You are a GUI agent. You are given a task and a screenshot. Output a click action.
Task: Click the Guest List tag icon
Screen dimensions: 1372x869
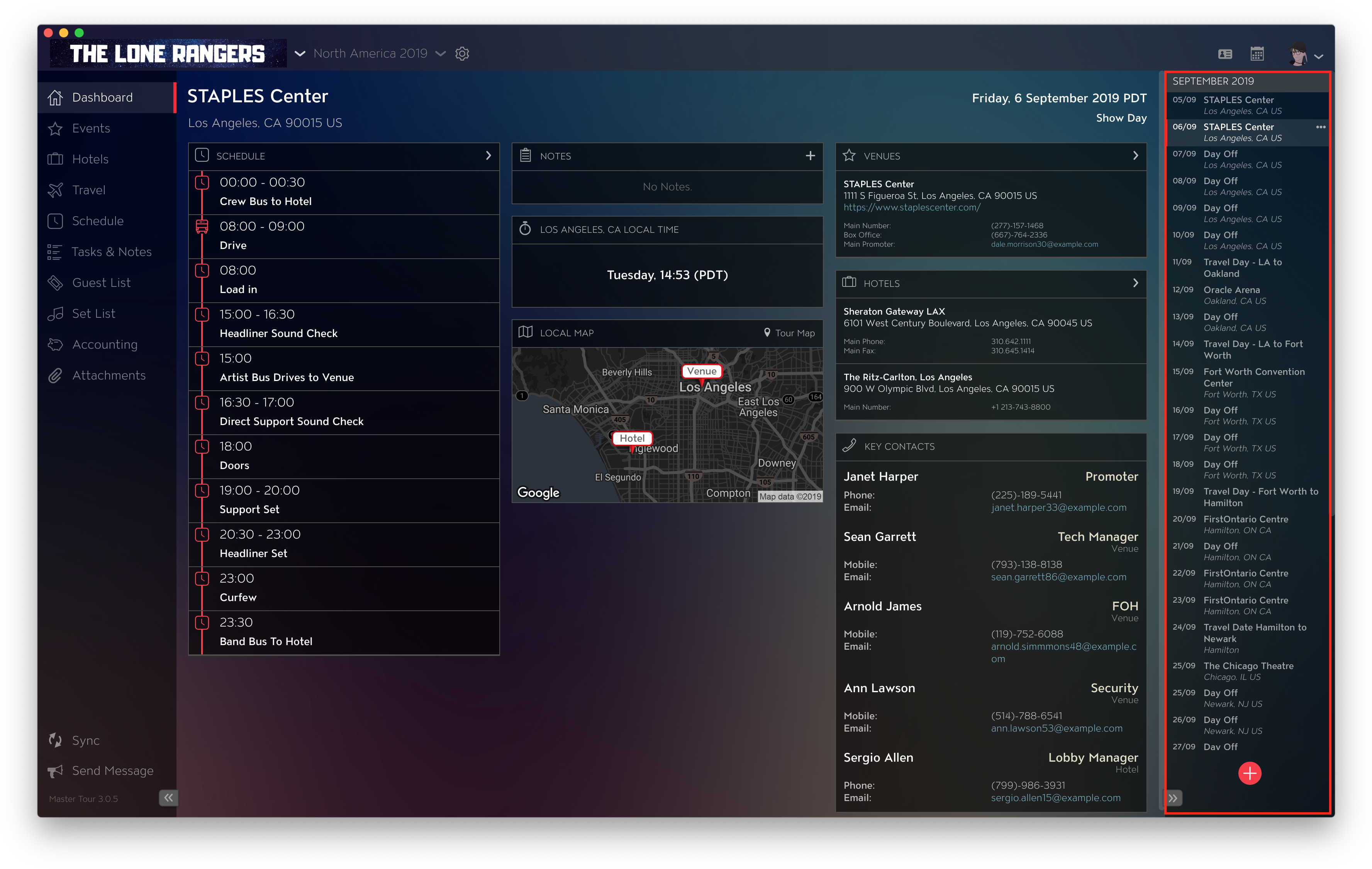55,283
